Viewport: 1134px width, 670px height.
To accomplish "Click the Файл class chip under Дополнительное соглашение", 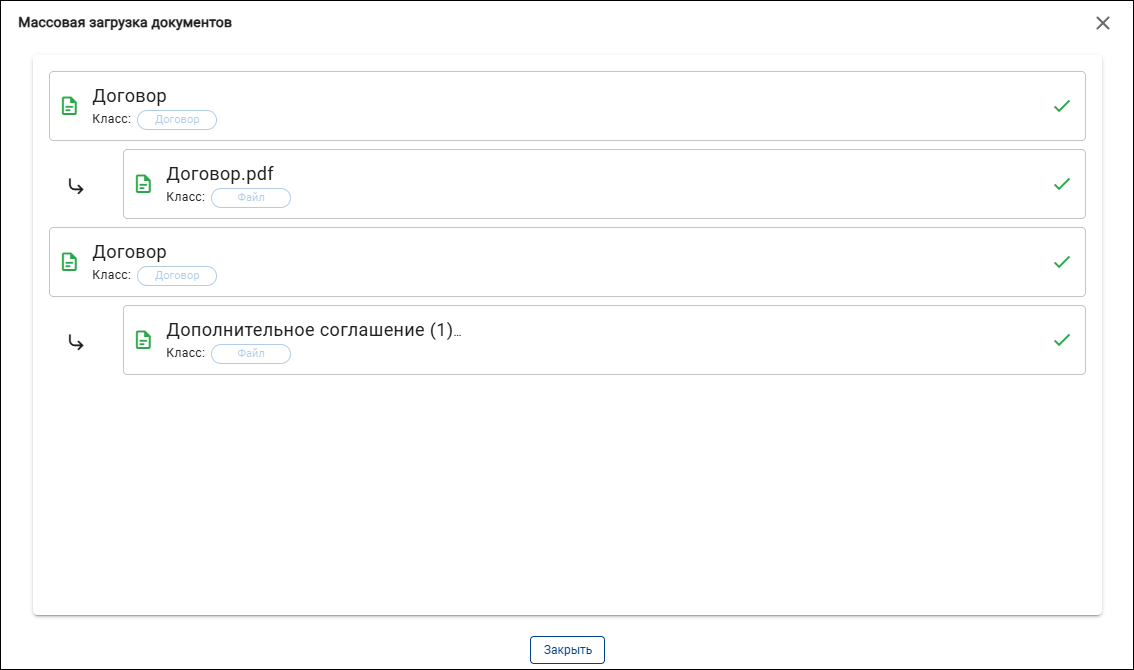I will (x=251, y=354).
